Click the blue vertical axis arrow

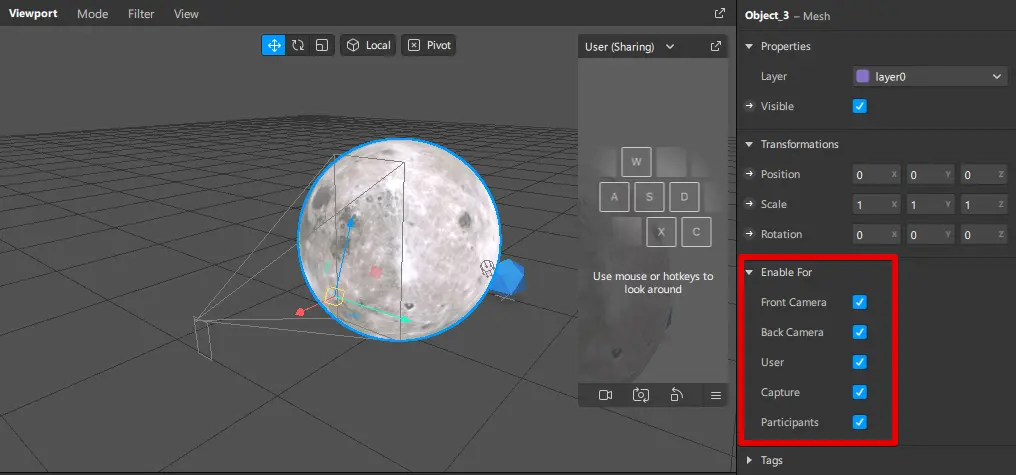[x=351, y=224]
